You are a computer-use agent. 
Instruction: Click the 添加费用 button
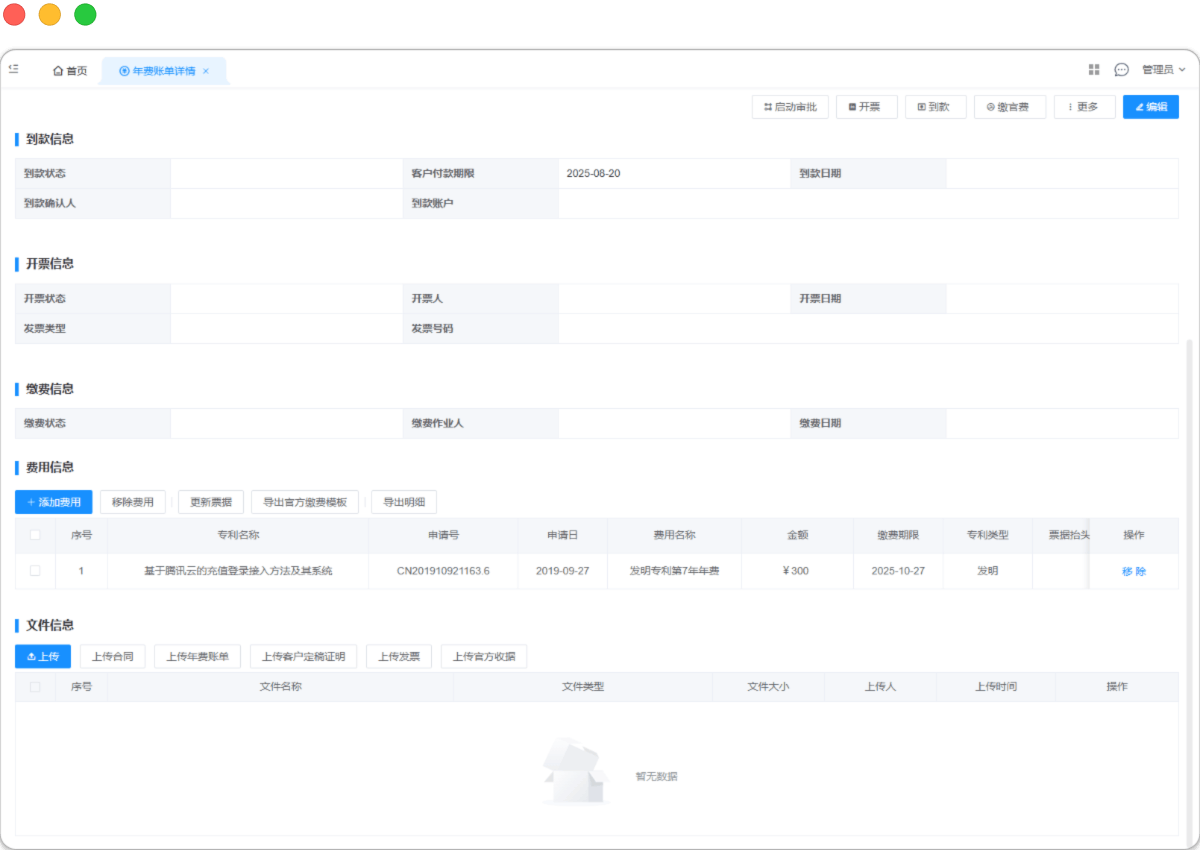click(54, 502)
